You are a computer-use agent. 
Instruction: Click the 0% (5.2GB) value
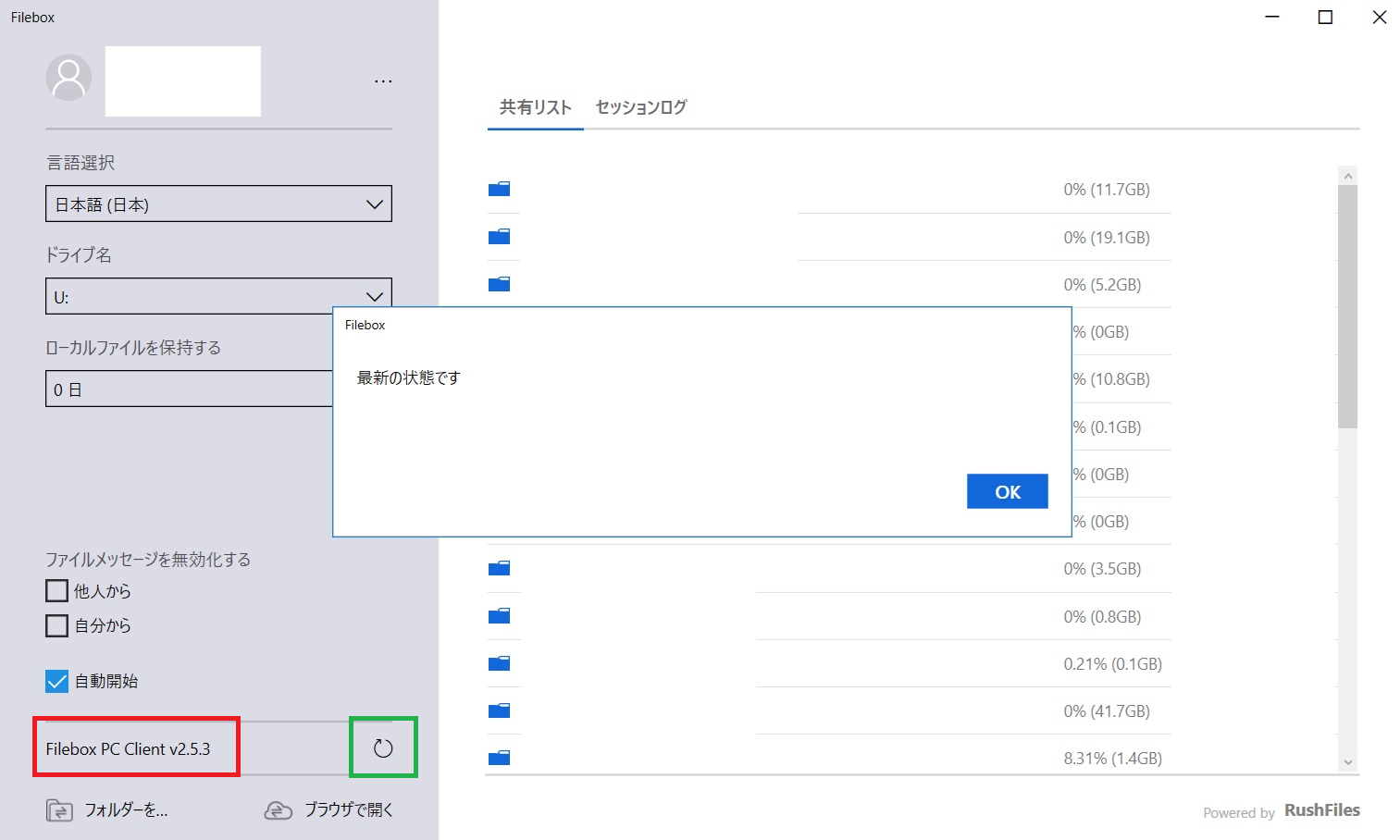(1102, 285)
